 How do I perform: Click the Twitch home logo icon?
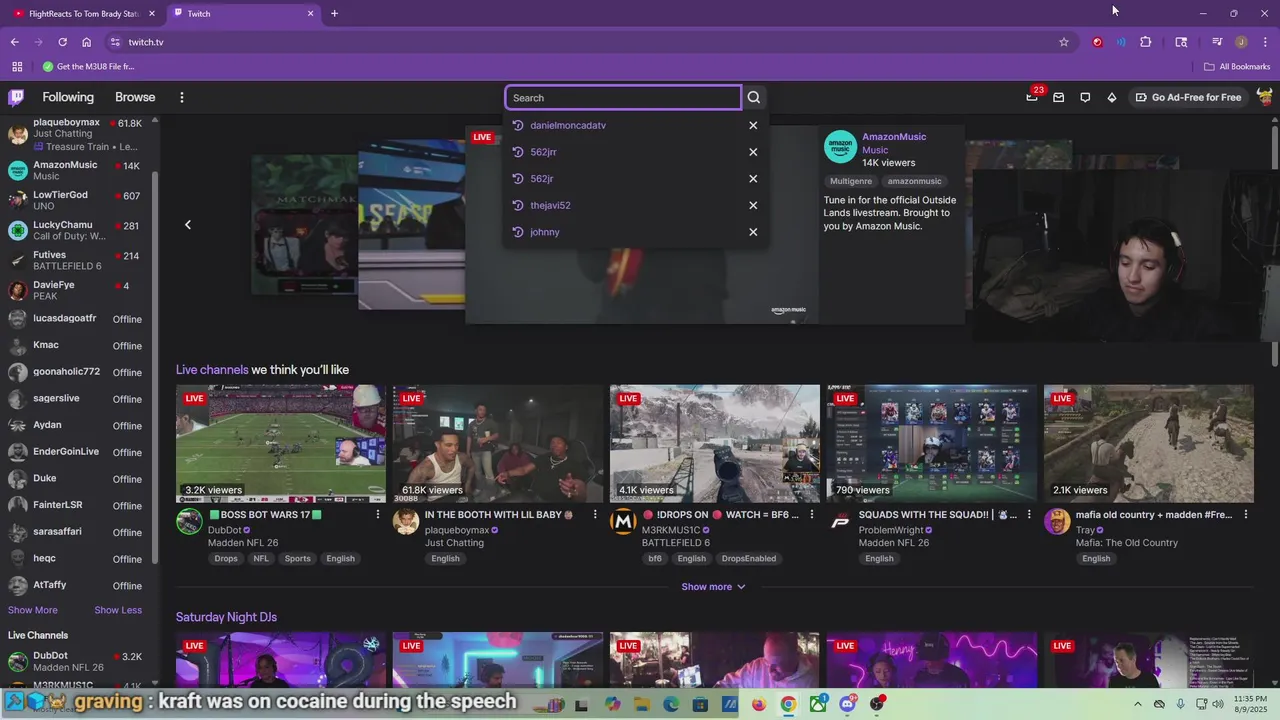click(x=16, y=97)
